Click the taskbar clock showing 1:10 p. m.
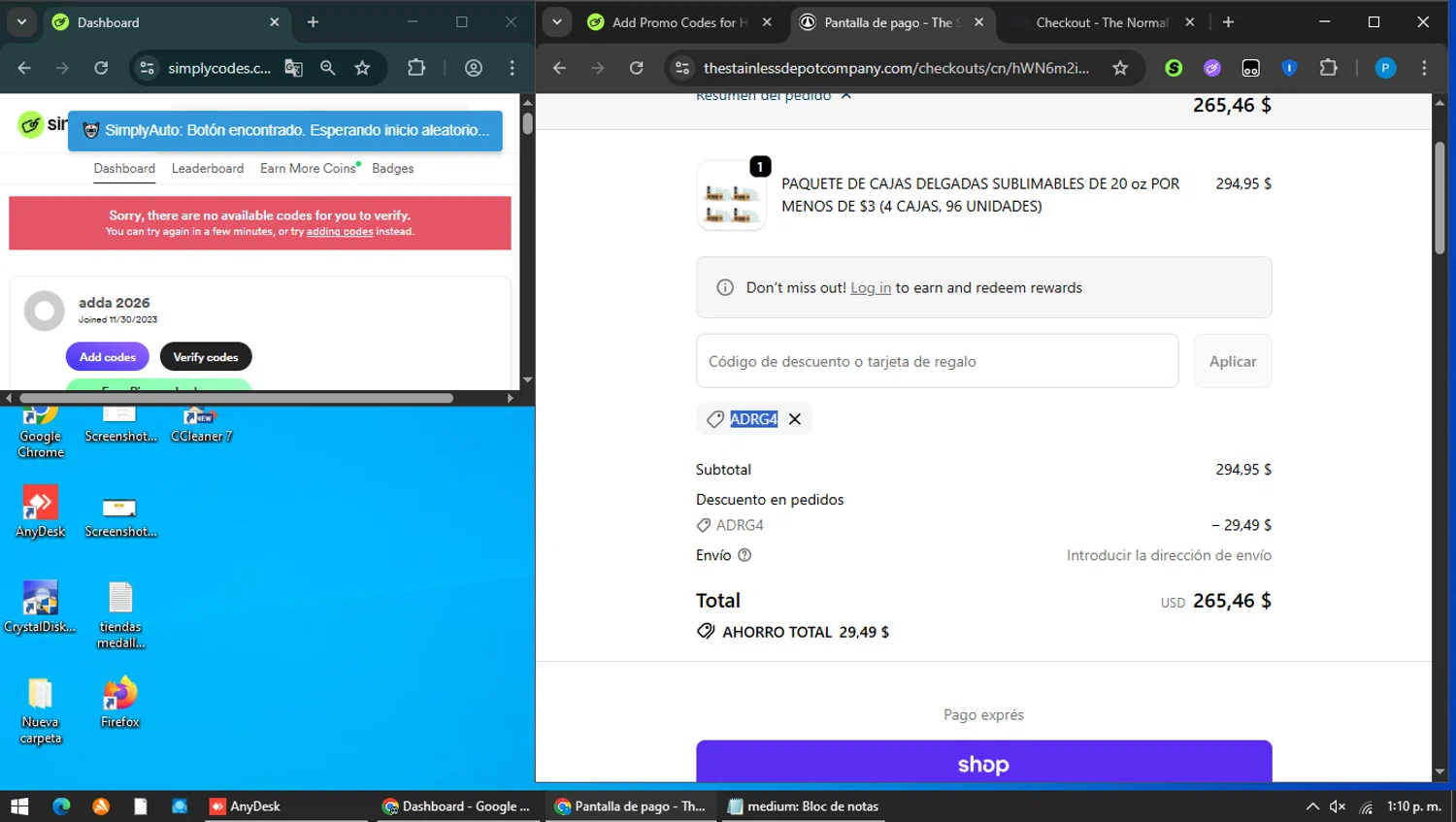1456x822 pixels. click(x=1413, y=806)
